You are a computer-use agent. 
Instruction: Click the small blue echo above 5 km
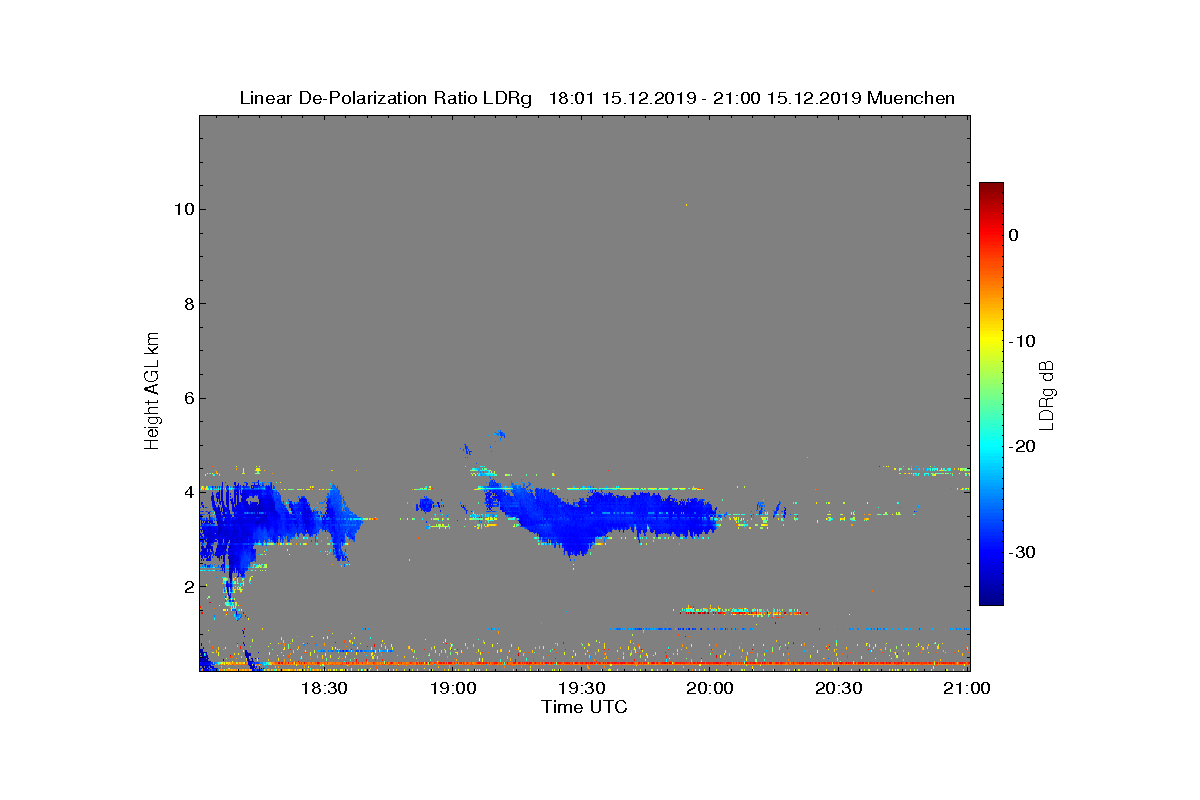(x=500, y=434)
